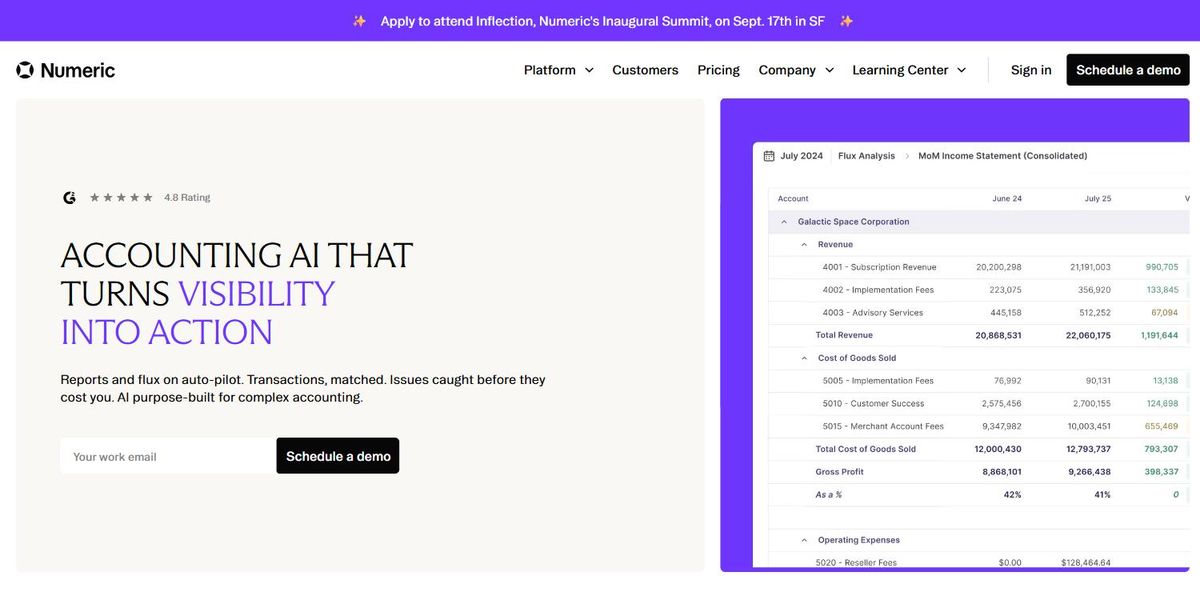Click the Gross Profit row label

click(x=840, y=472)
